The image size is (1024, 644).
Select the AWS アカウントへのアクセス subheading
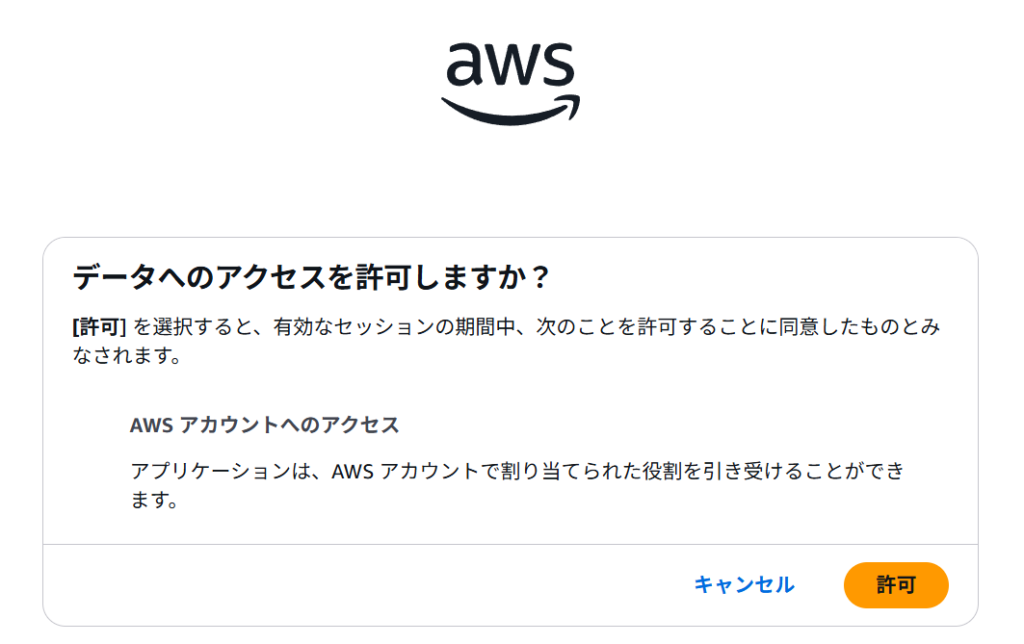264,425
